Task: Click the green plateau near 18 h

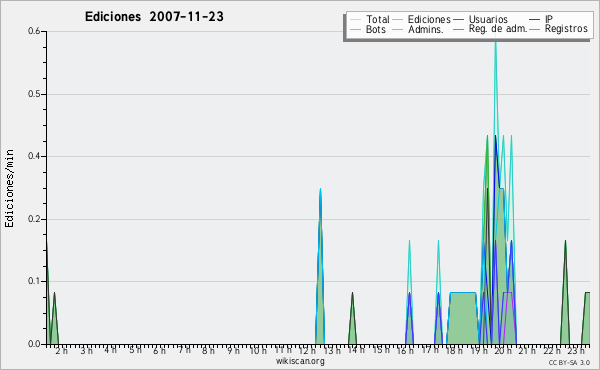Action: click(463, 318)
